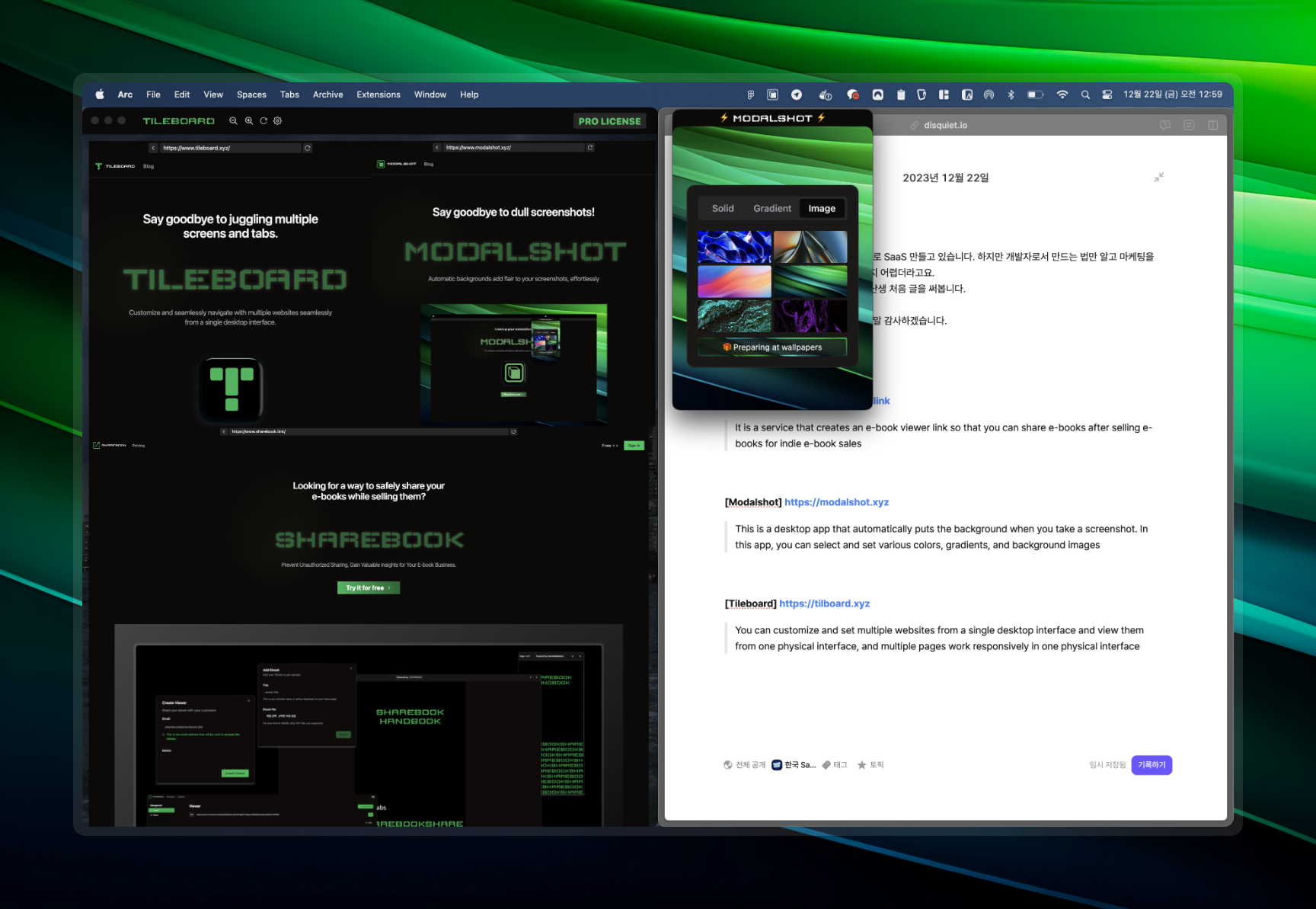Zoom in using the Tileboard toolbar
Image resolution: width=1316 pixels, height=909 pixels.
tap(249, 121)
